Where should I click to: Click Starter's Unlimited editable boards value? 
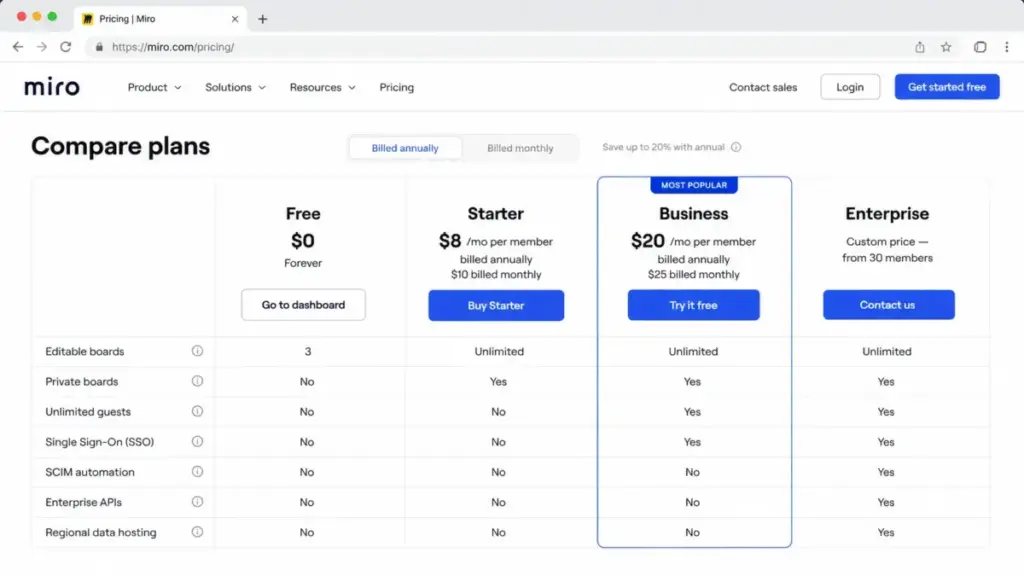[499, 351]
